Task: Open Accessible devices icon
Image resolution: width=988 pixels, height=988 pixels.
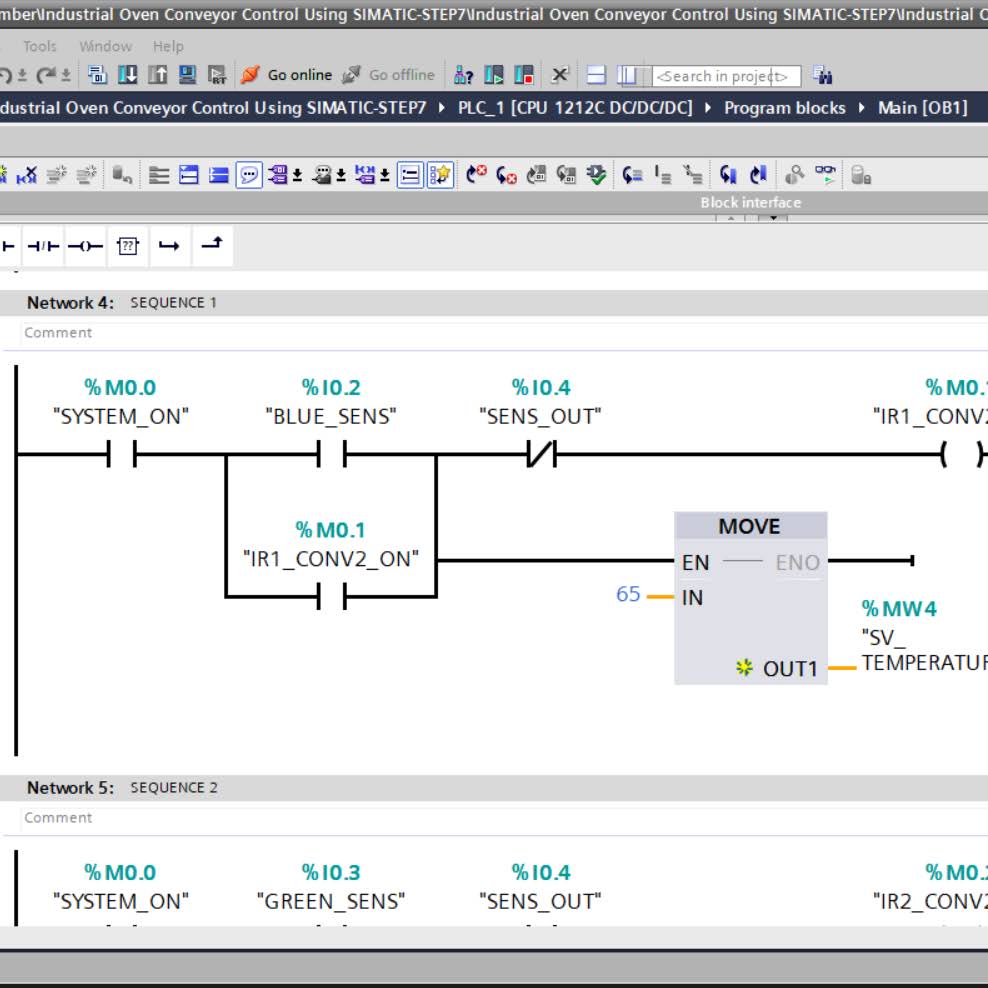Action: pos(463,76)
